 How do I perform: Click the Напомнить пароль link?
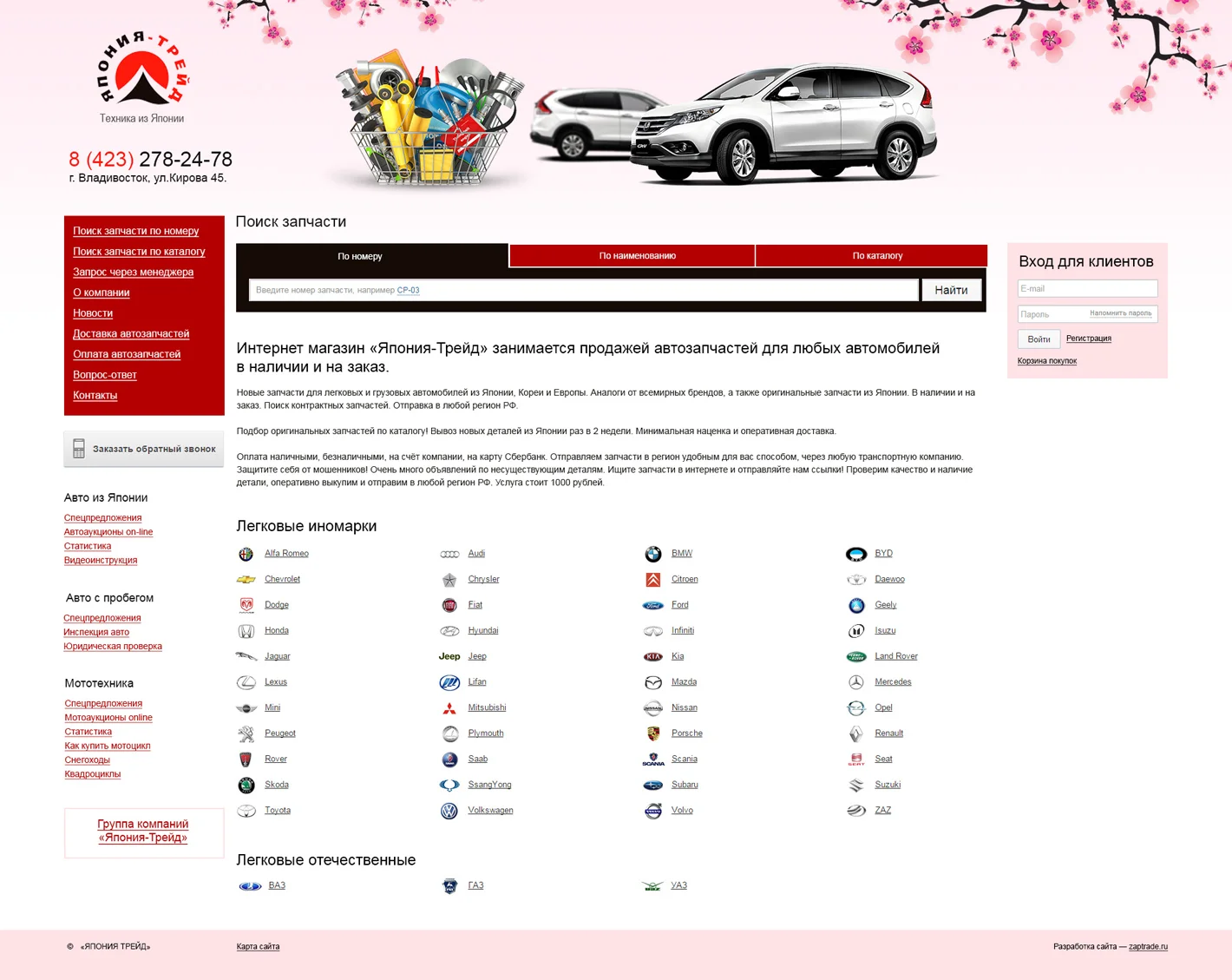click(x=1121, y=313)
